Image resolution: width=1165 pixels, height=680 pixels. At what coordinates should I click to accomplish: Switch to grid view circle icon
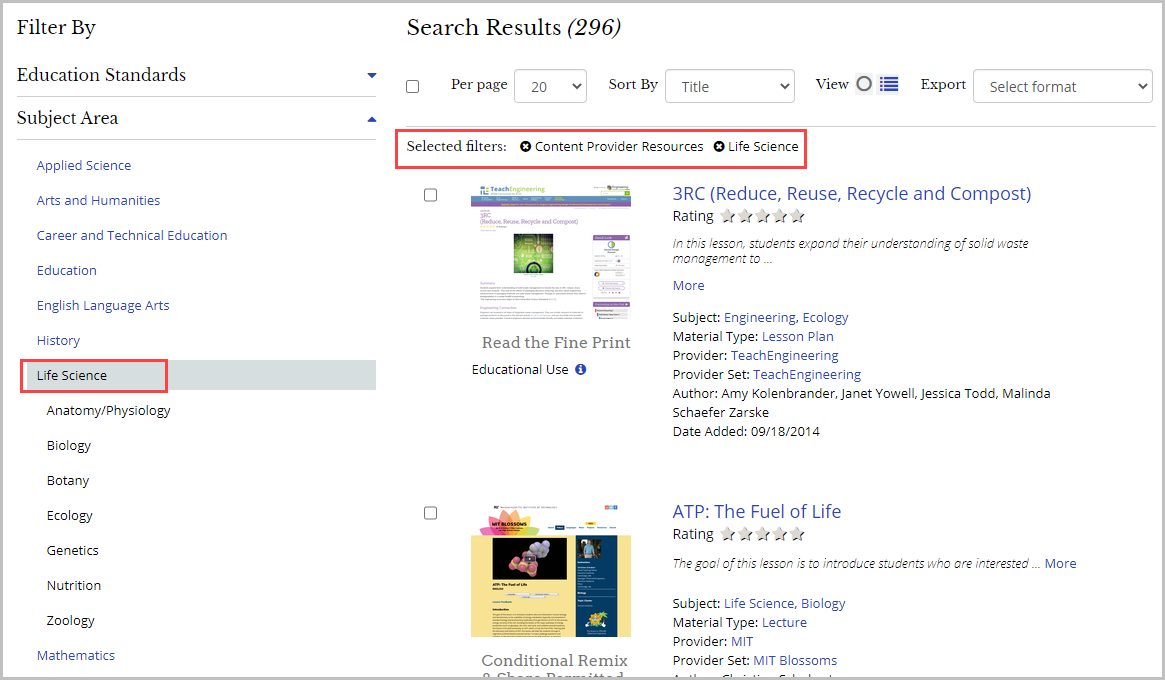(863, 84)
